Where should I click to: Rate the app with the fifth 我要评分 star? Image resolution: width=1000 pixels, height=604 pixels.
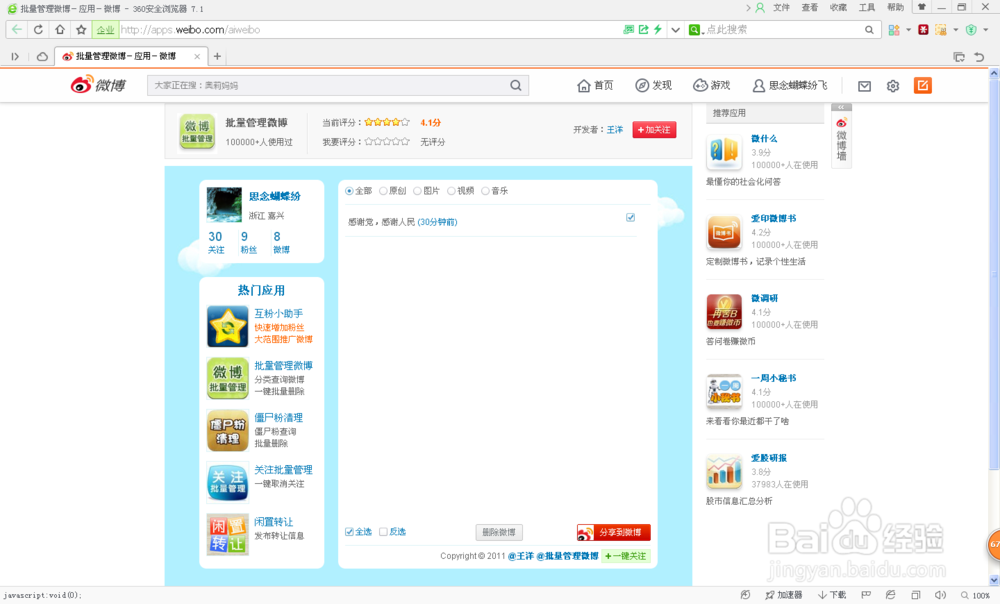point(405,142)
